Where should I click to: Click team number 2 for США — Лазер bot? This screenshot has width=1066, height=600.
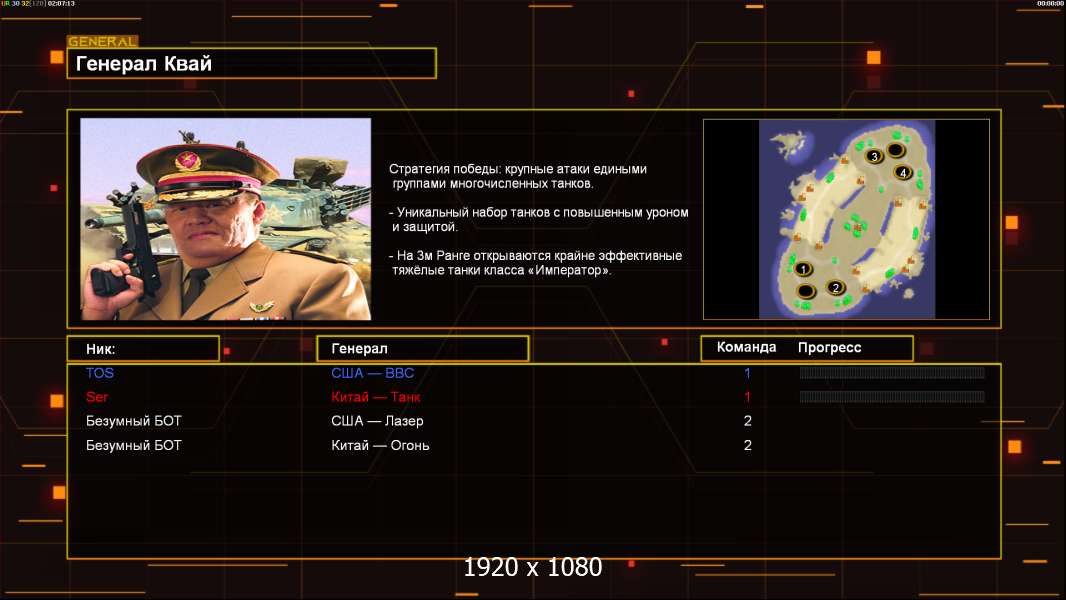point(747,421)
